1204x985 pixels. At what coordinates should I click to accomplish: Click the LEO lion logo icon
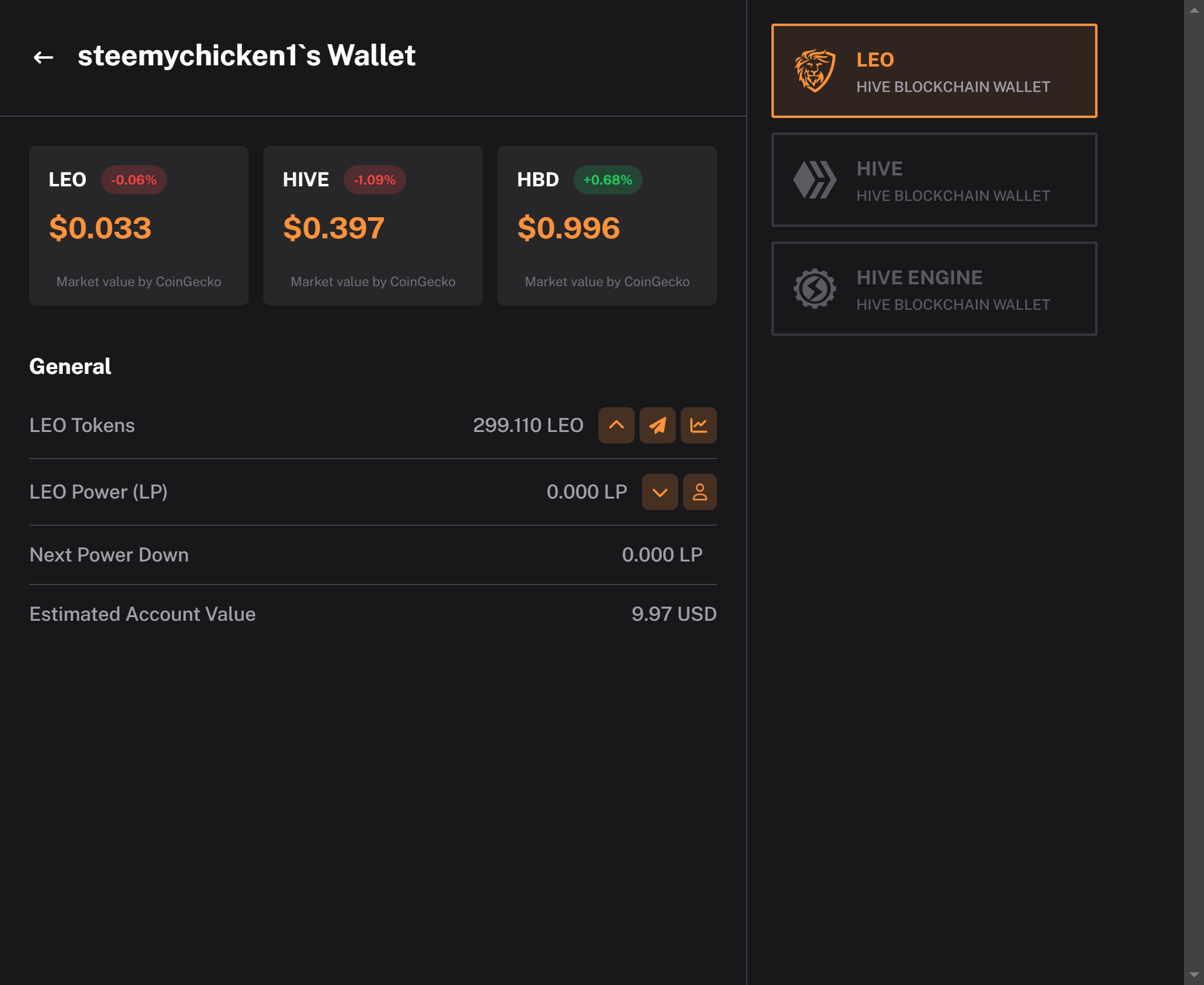[x=815, y=71]
